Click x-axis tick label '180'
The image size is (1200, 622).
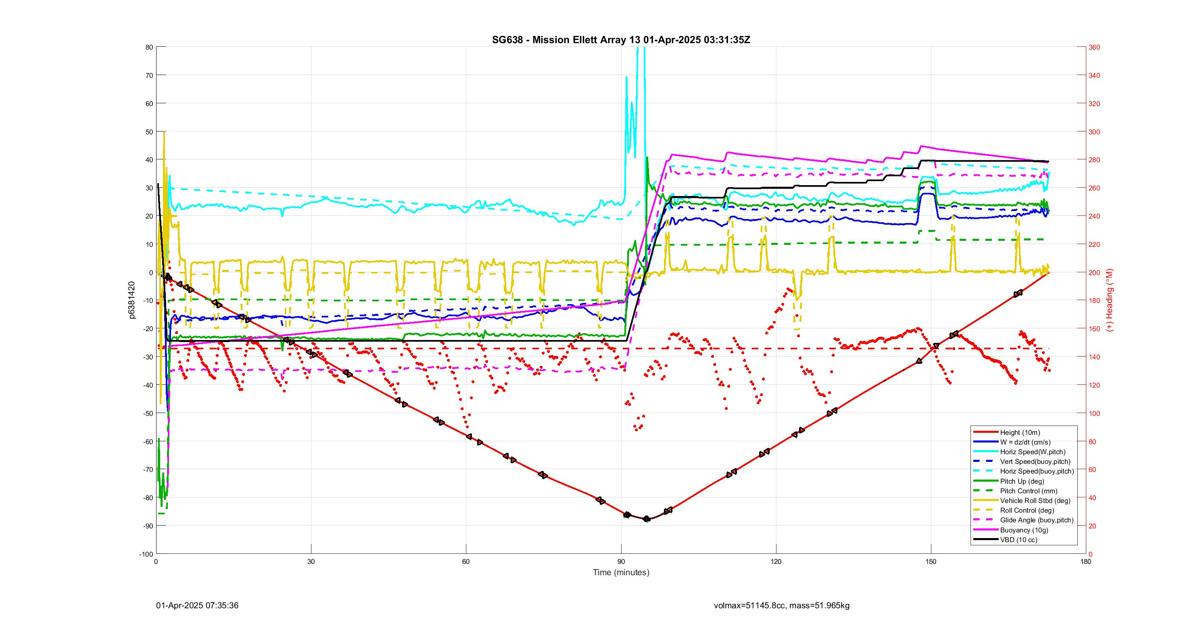[1086, 562]
